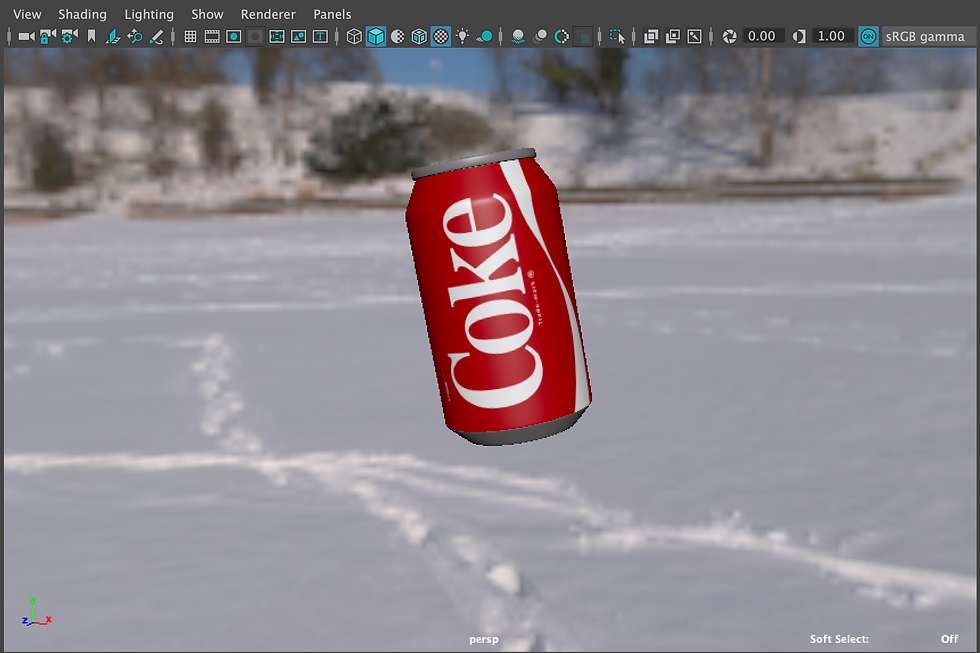Toggle Screen Space Ambient Occlusion icon

(x=518, y=36)
